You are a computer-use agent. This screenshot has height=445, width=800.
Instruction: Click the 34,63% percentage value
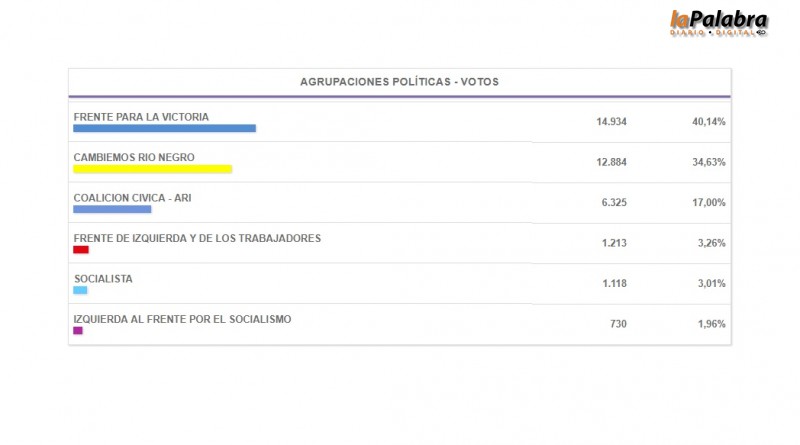coord(709,162)
